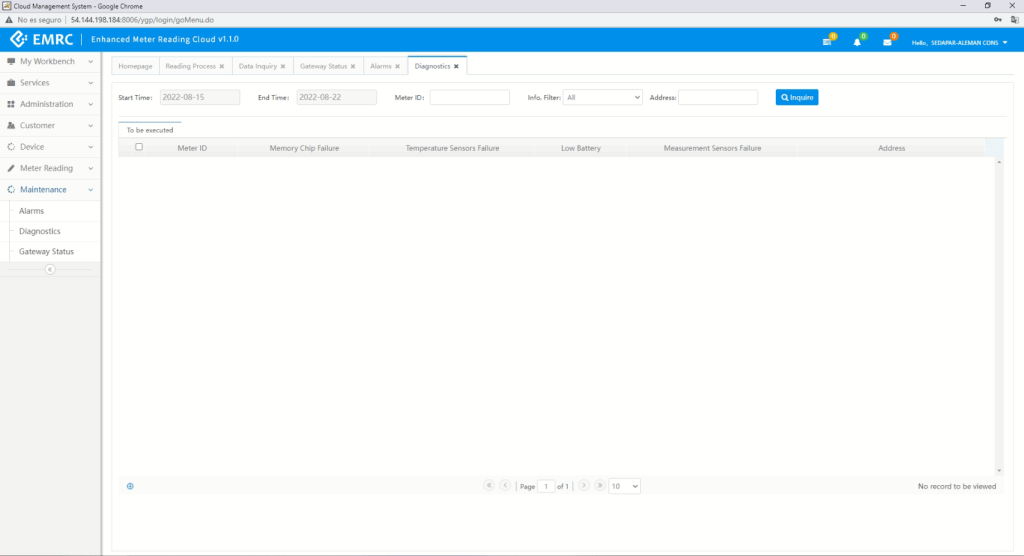The width and height of the screenshot is (1024, 556).
Task: Click the browser translate icon
Action: click(x=1014, y=20)
